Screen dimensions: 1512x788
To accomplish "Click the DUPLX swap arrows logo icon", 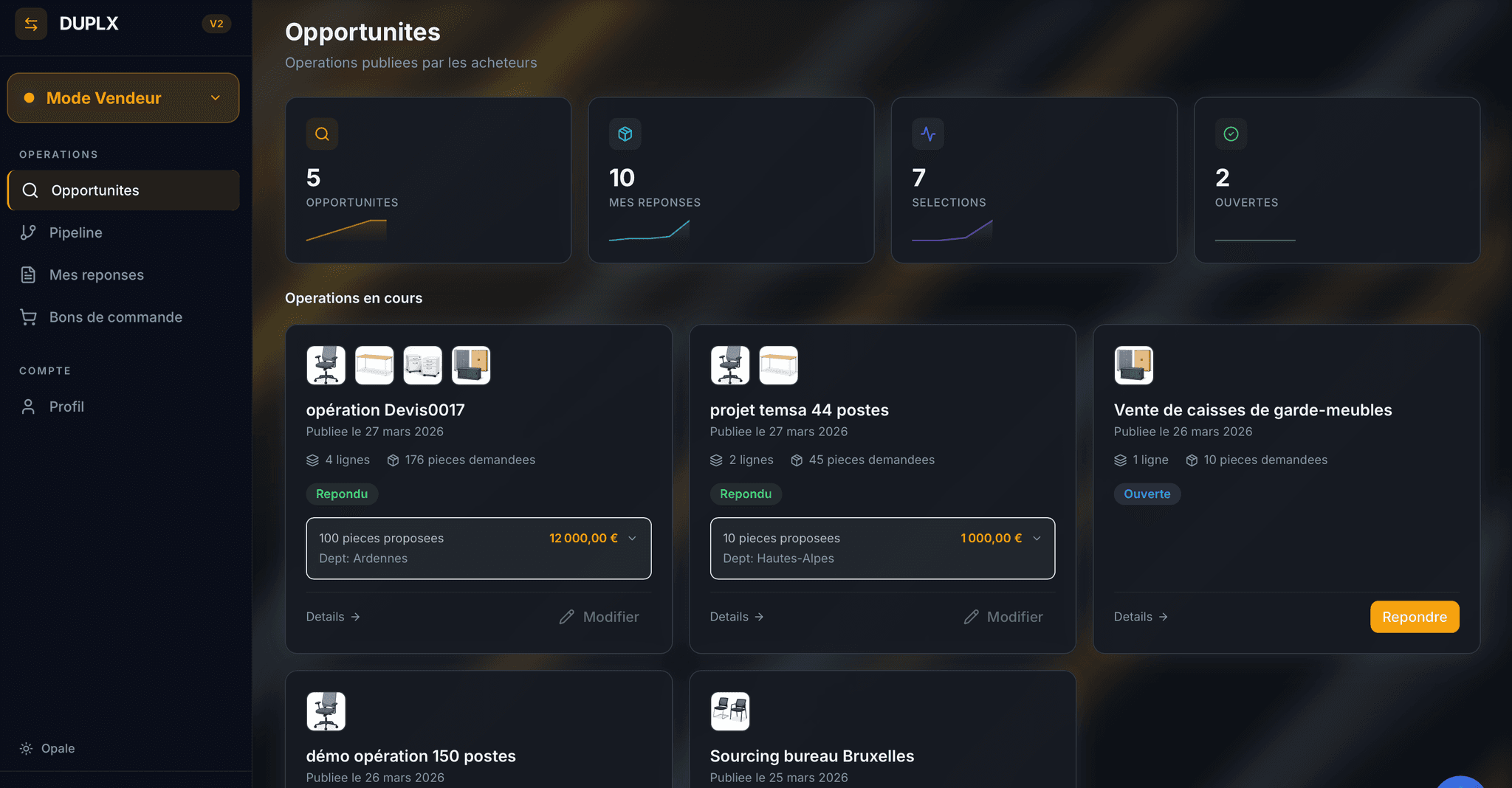I will tap(31, 24).
